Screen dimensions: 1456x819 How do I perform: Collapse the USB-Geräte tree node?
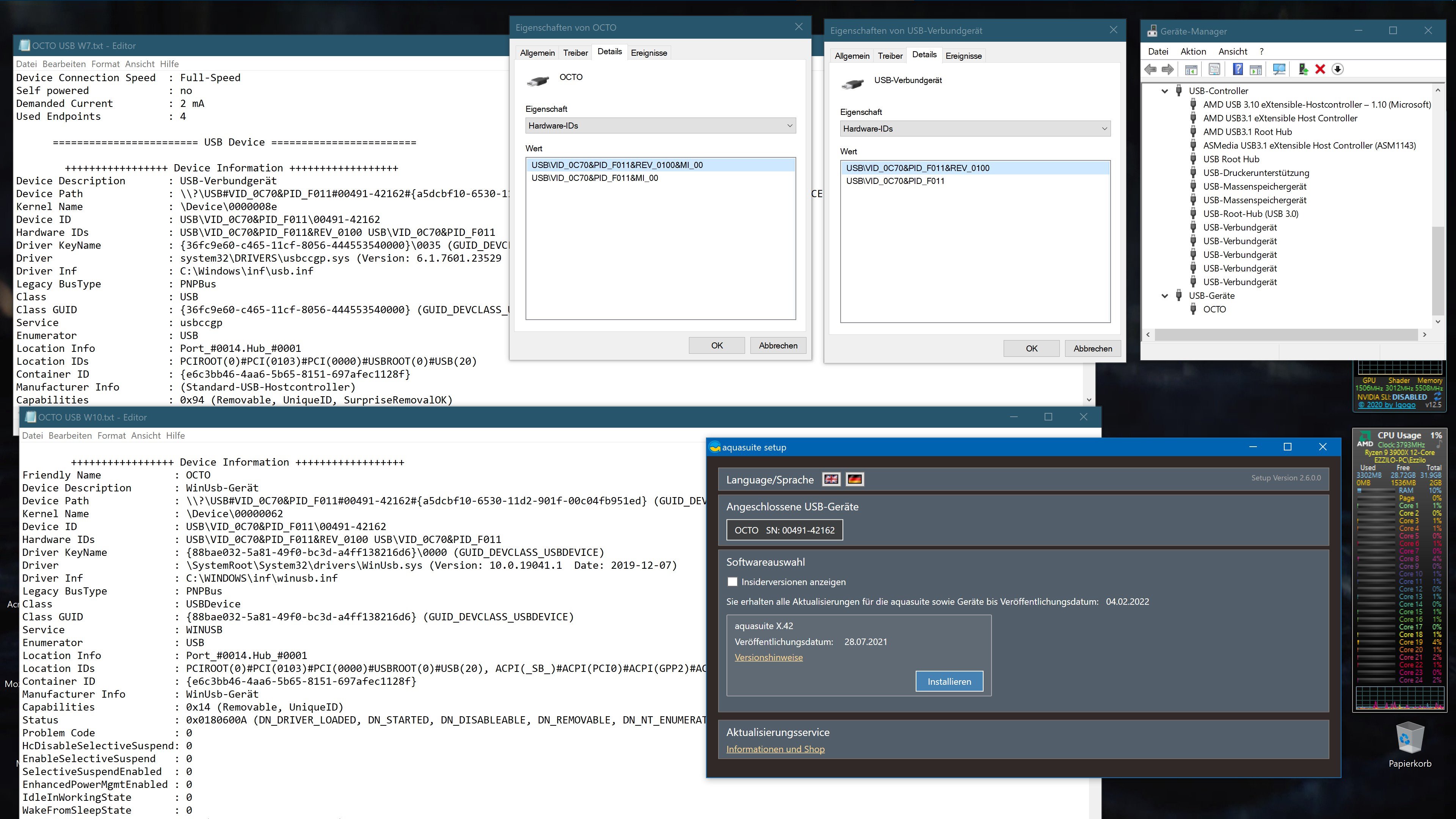[1164, 296]
